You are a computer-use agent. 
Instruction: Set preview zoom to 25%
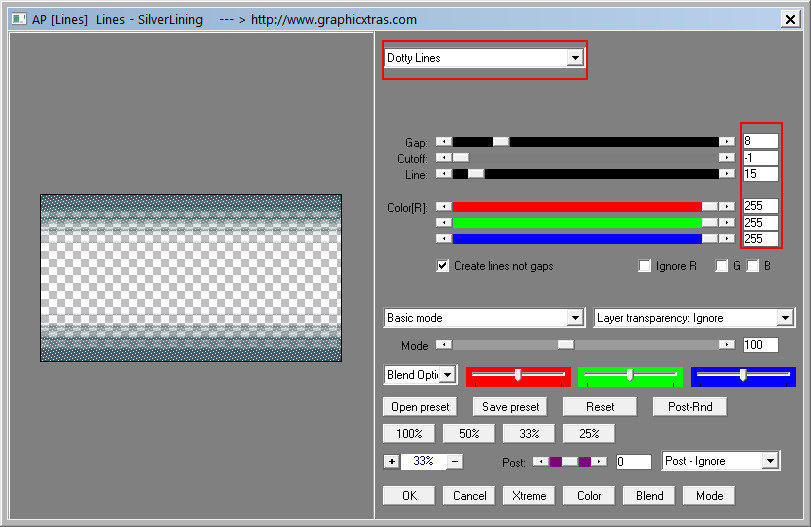tap(588, 434)
